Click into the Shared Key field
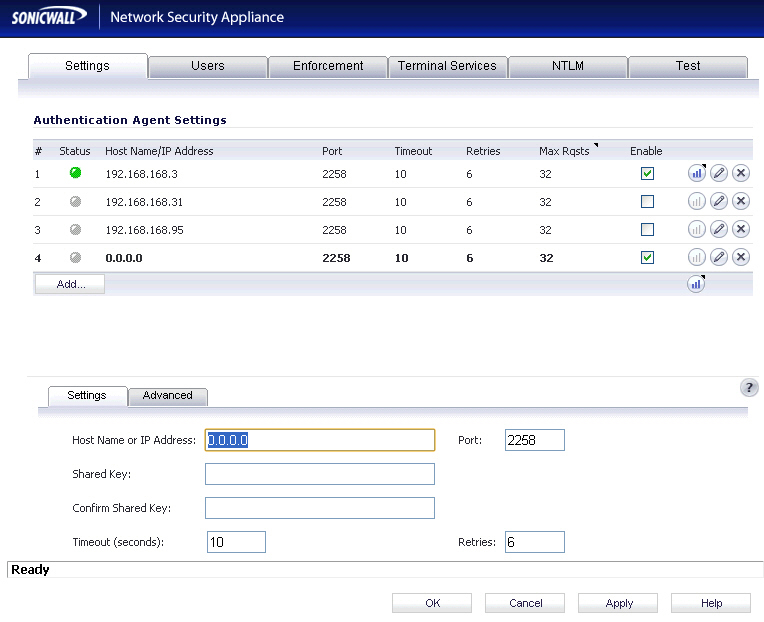The height and width of the screenshot is (622, 764). tap(320, 474)
